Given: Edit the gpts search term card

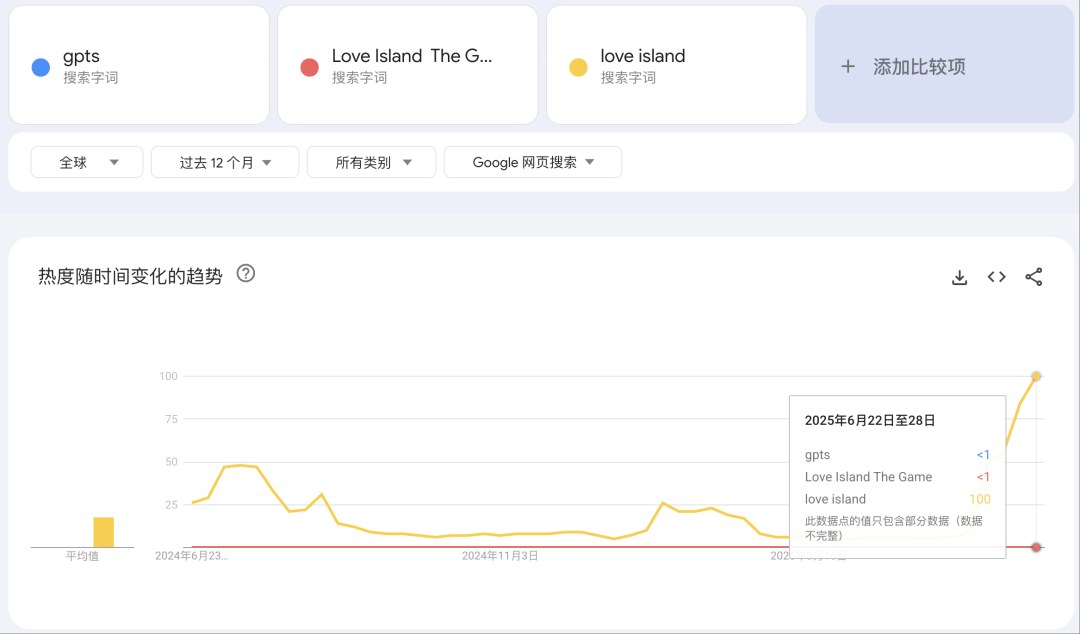Looking at the screenshot, I should [x=139, y=65].
